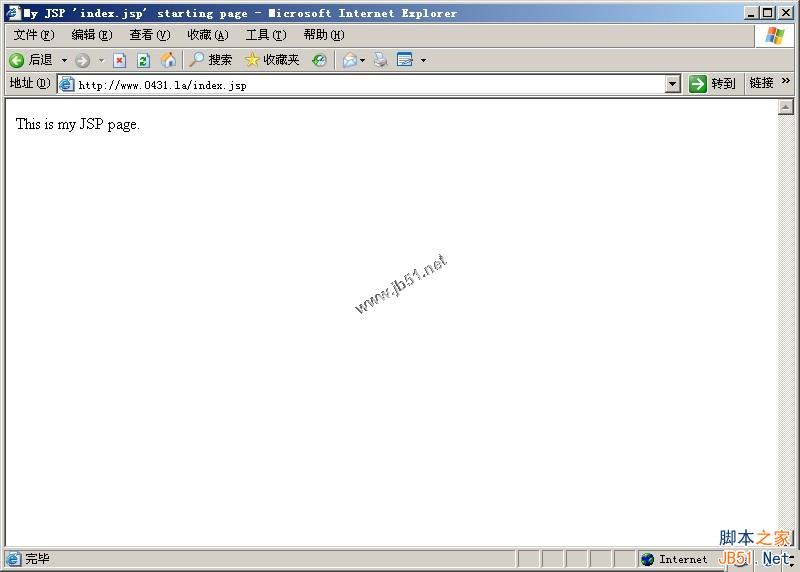Click the address bar URL field
800x572 pixels.
tap(370, 85)
